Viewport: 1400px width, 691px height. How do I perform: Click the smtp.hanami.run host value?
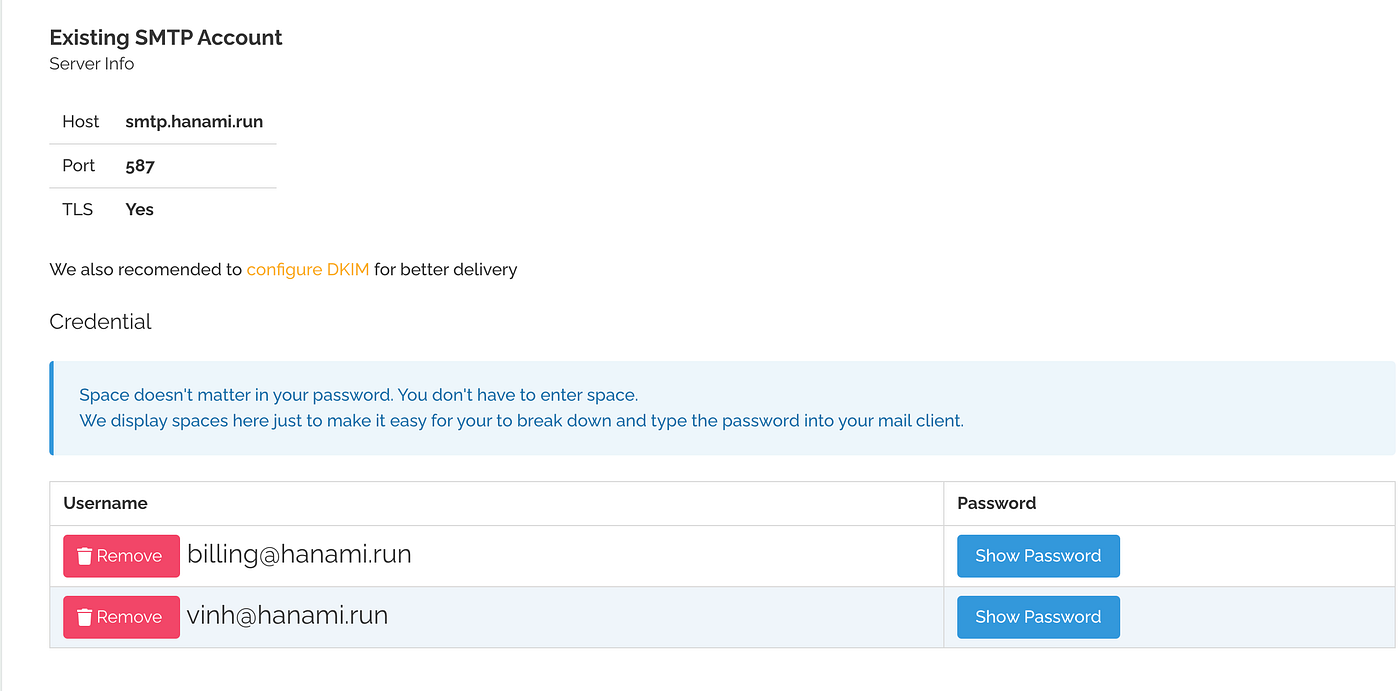point(194,122)
